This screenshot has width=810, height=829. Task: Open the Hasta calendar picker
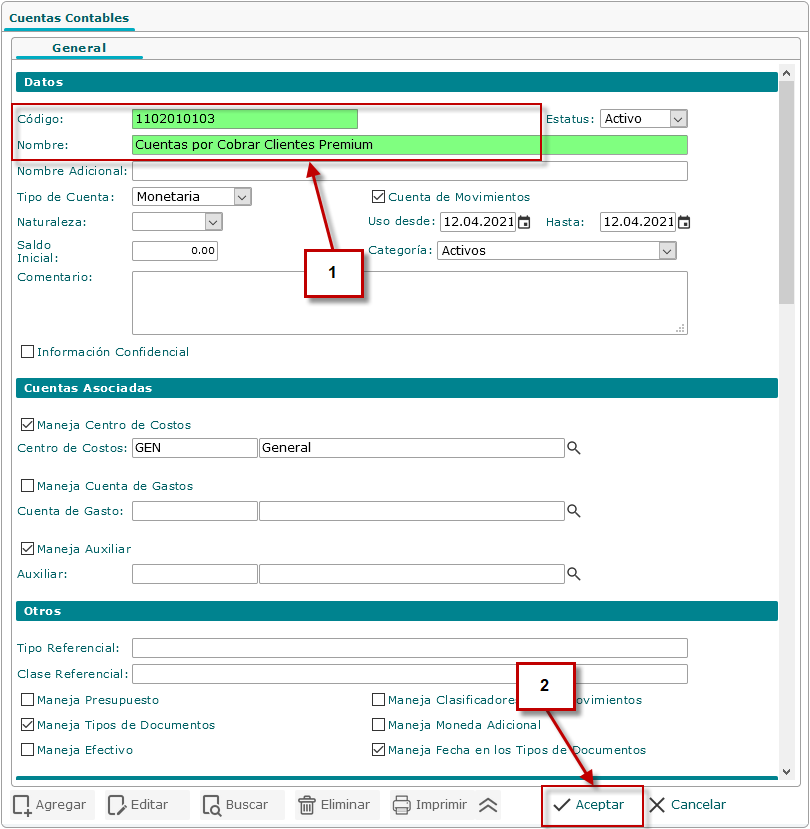tap(684, 222)
